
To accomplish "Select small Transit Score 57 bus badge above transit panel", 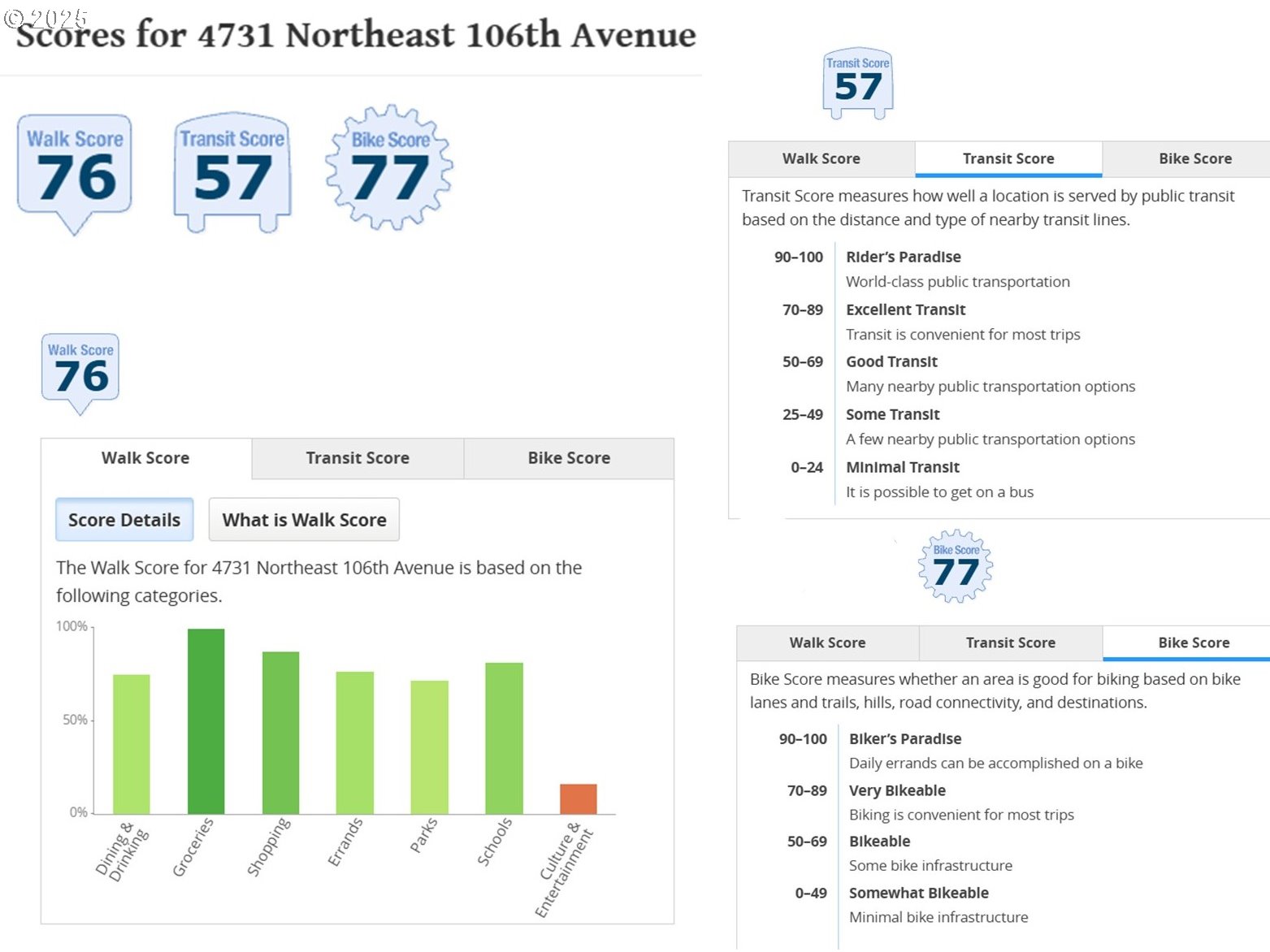I will point(858,81).
